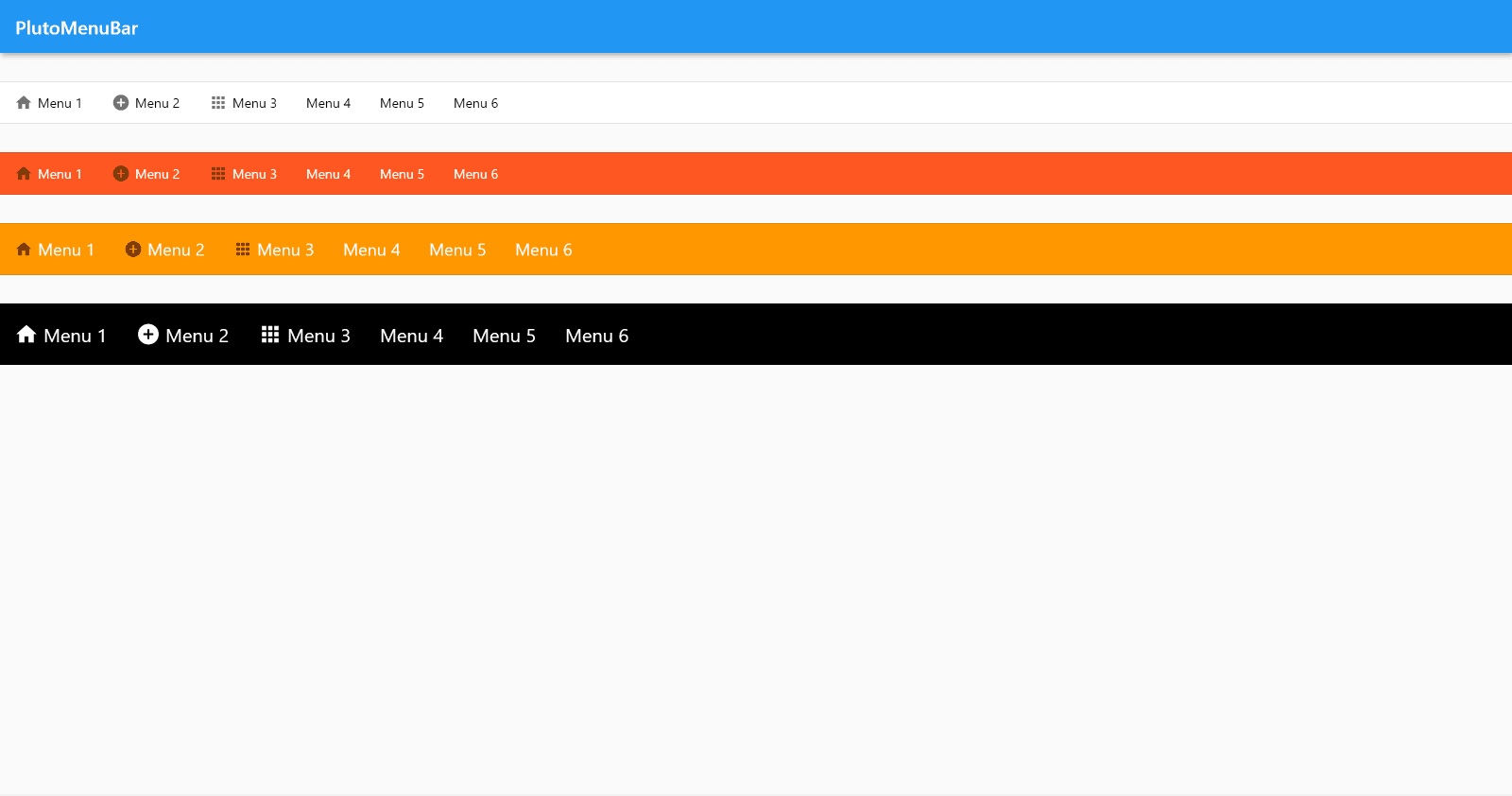Click the home icon in the white menu bar
Viewport: 1512px width, 796px height.
24,103
